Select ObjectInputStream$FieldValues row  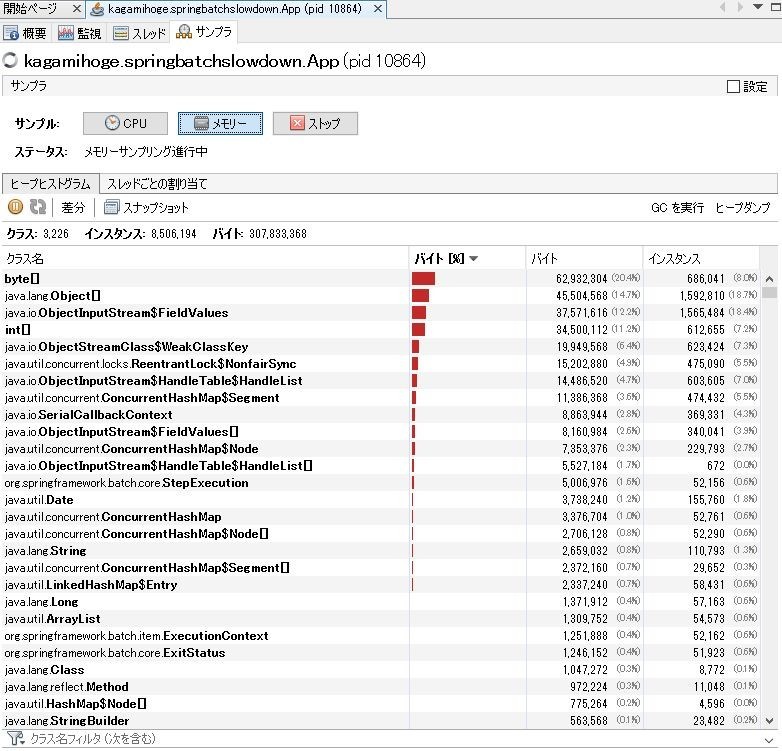pos(381,313)
